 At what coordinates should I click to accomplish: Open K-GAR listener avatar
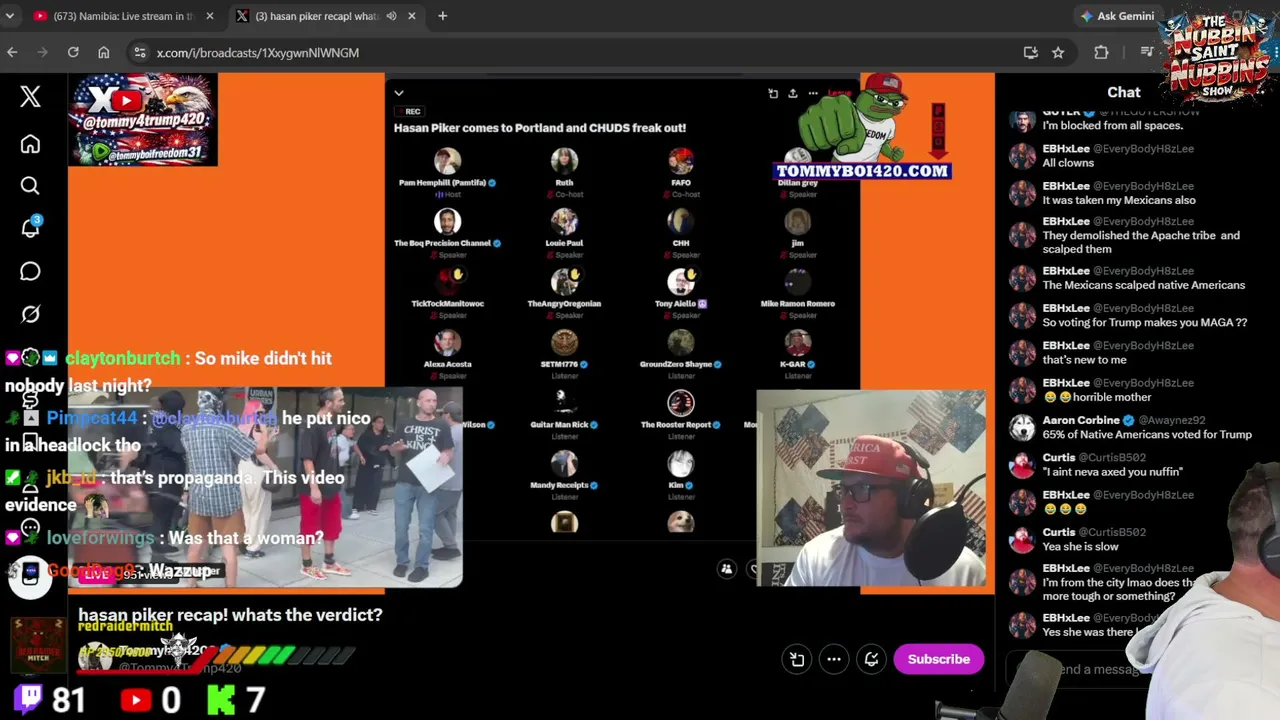point(797,342)
